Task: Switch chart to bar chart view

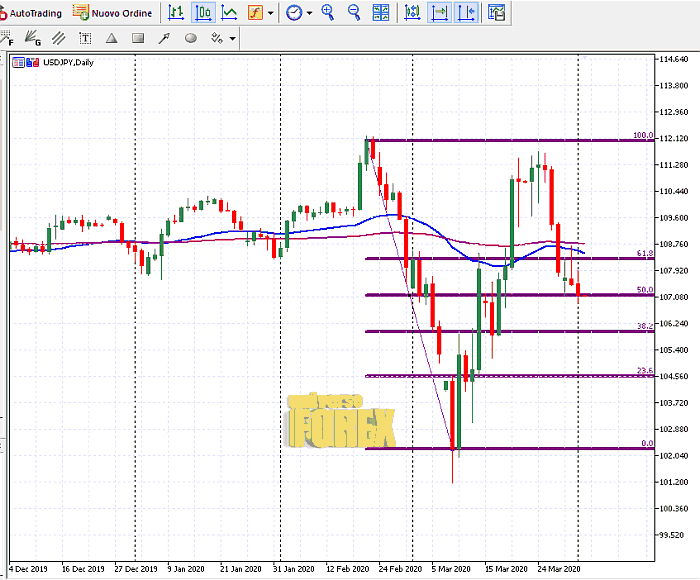Action: (x=176, y=13)
